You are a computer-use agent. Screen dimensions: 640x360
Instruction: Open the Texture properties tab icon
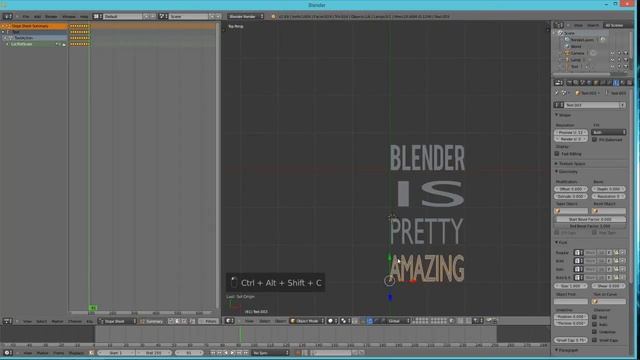tap(629, 83)
